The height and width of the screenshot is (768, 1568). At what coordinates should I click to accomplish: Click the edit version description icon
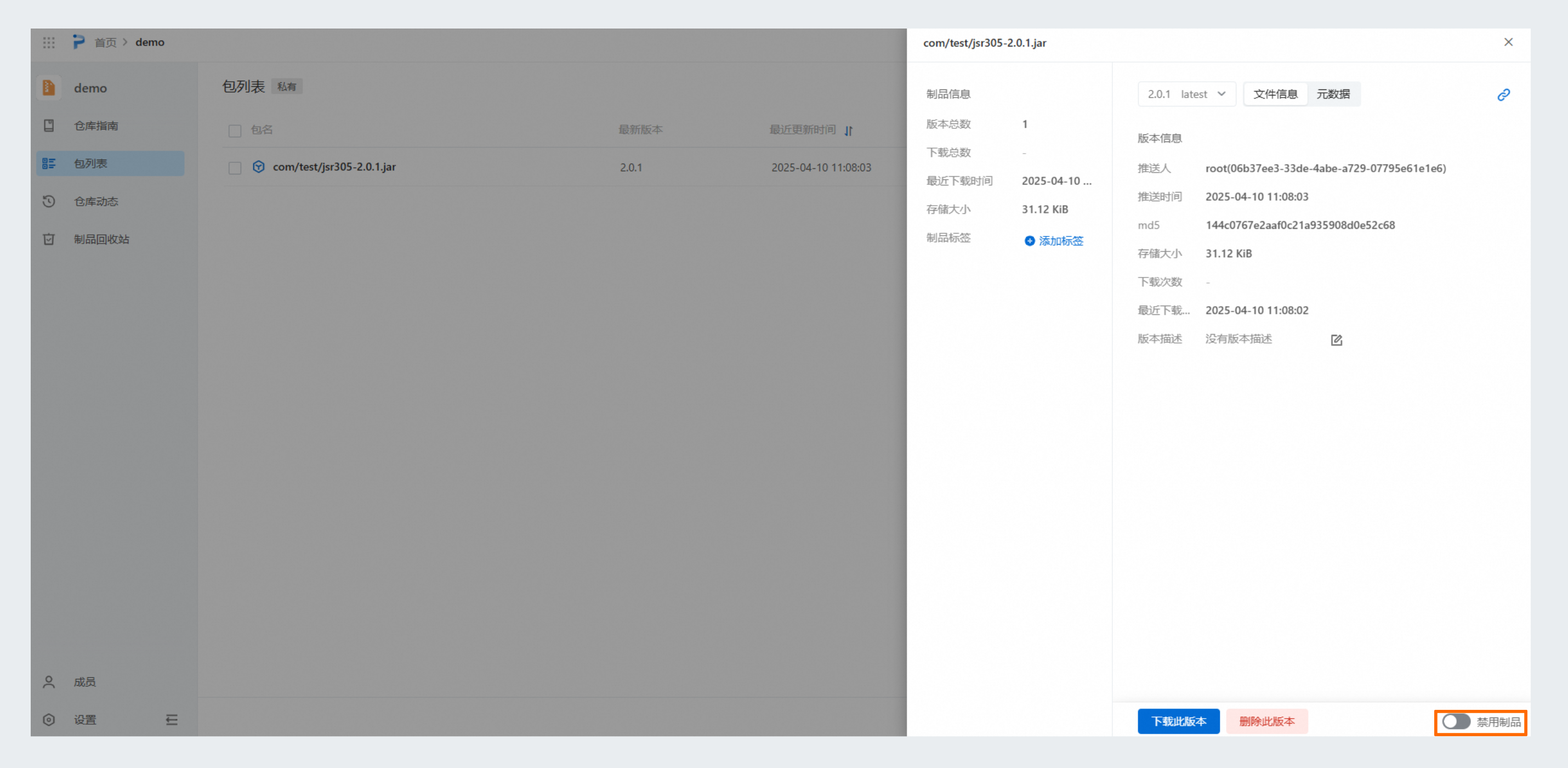click(1336, 340)
